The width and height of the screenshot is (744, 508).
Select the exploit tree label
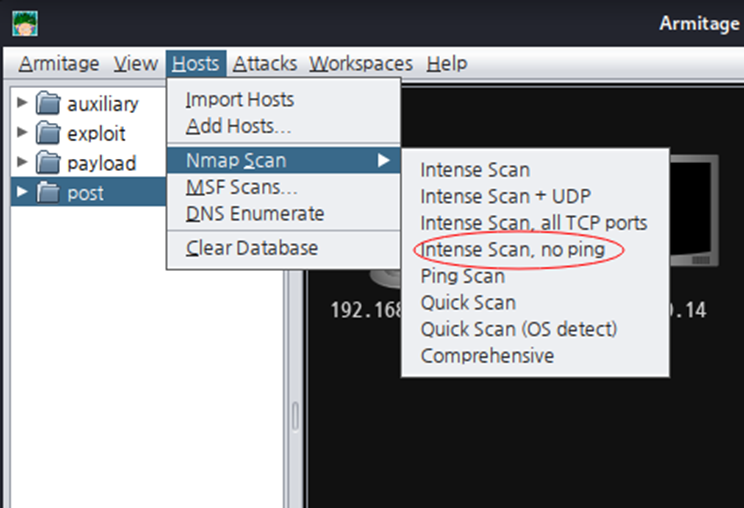tap(96, 134)
